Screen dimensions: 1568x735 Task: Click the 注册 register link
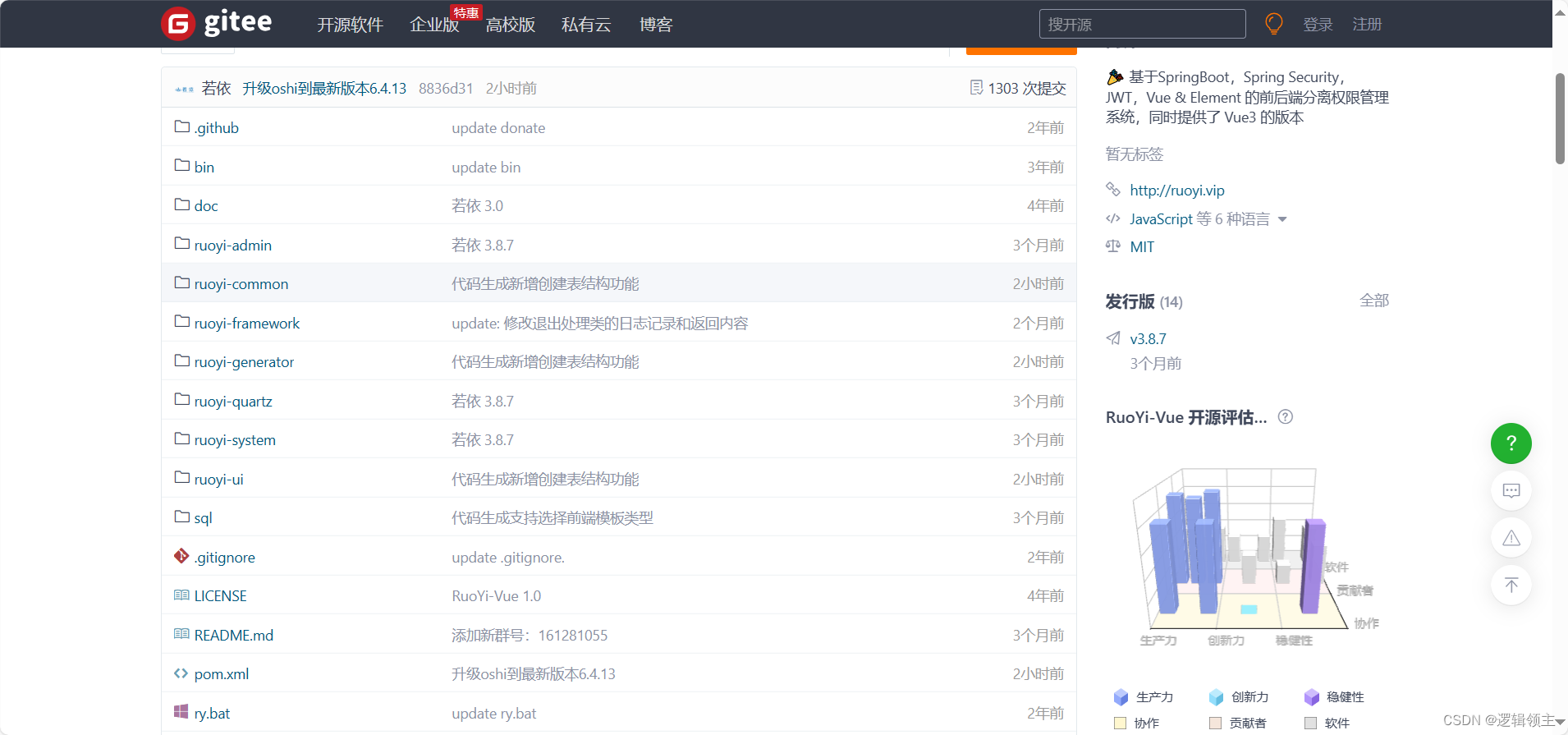tap(1367, 25)
